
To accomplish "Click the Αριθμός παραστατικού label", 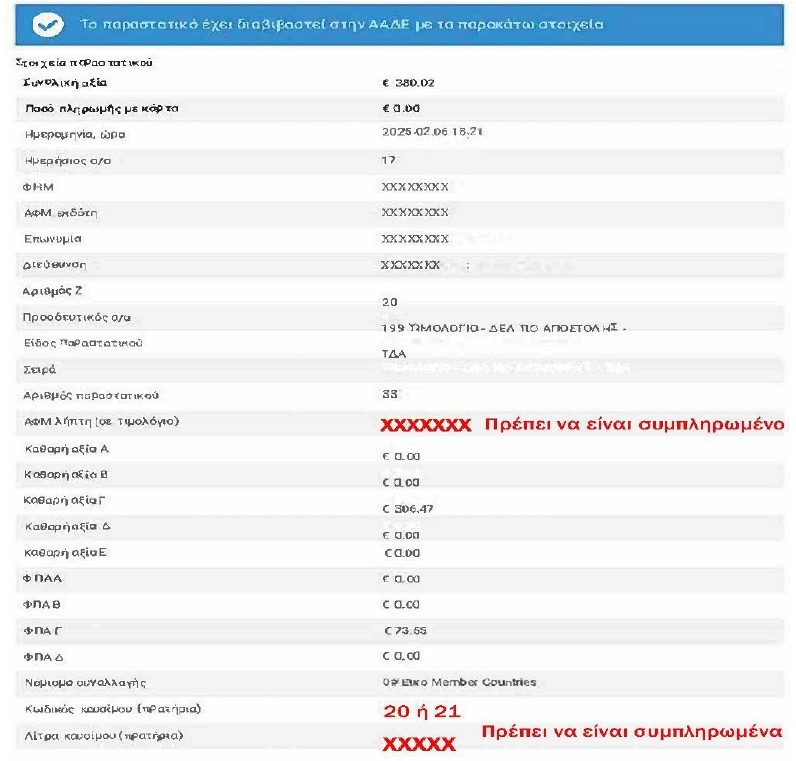I will click(x=84, y=395).
